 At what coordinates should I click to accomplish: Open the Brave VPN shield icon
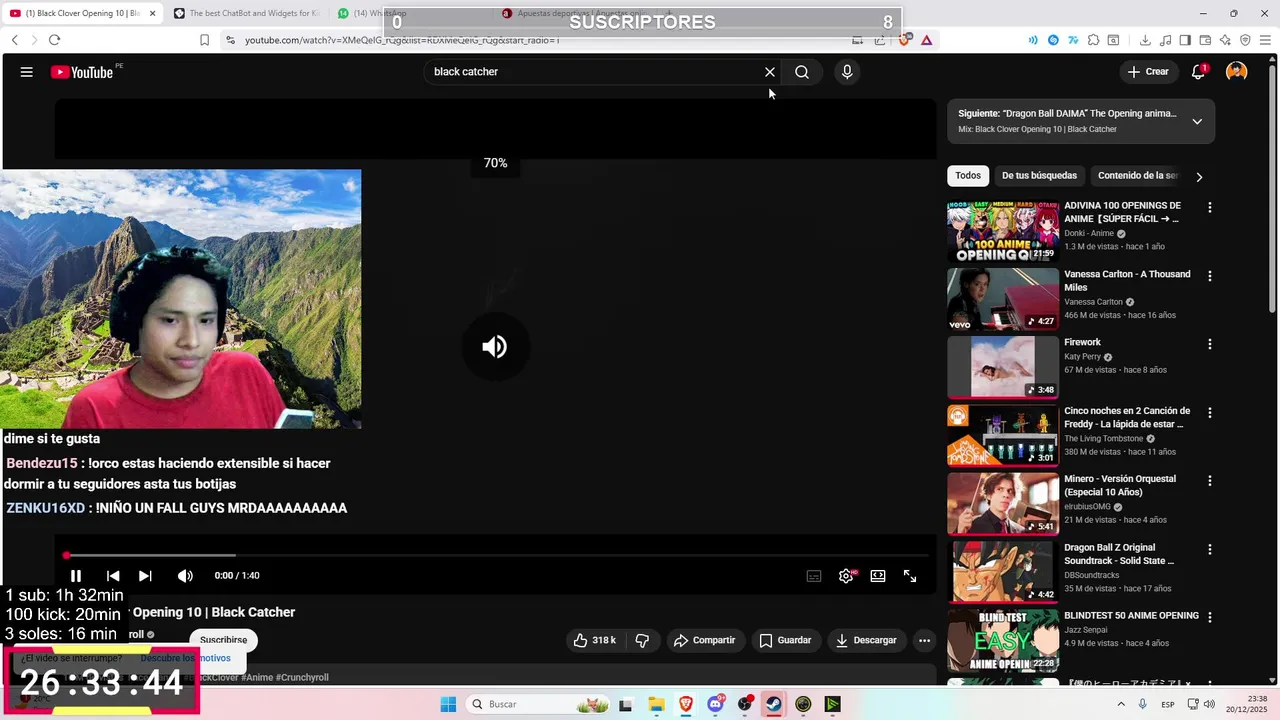point(1245,40)
